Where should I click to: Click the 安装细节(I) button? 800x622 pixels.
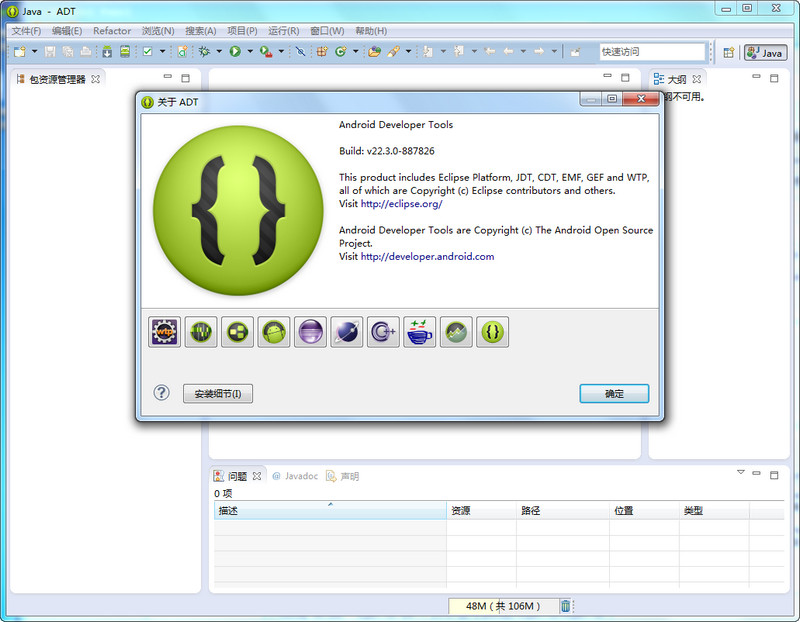point(217,393)
